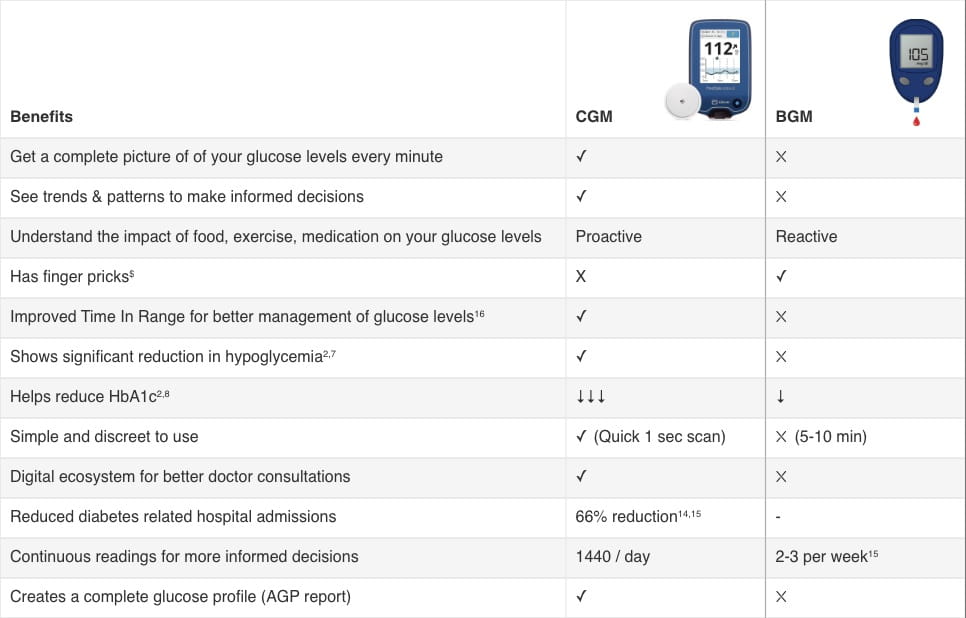
Task: Click the single down arrow in BGM column
Action: 780,397
